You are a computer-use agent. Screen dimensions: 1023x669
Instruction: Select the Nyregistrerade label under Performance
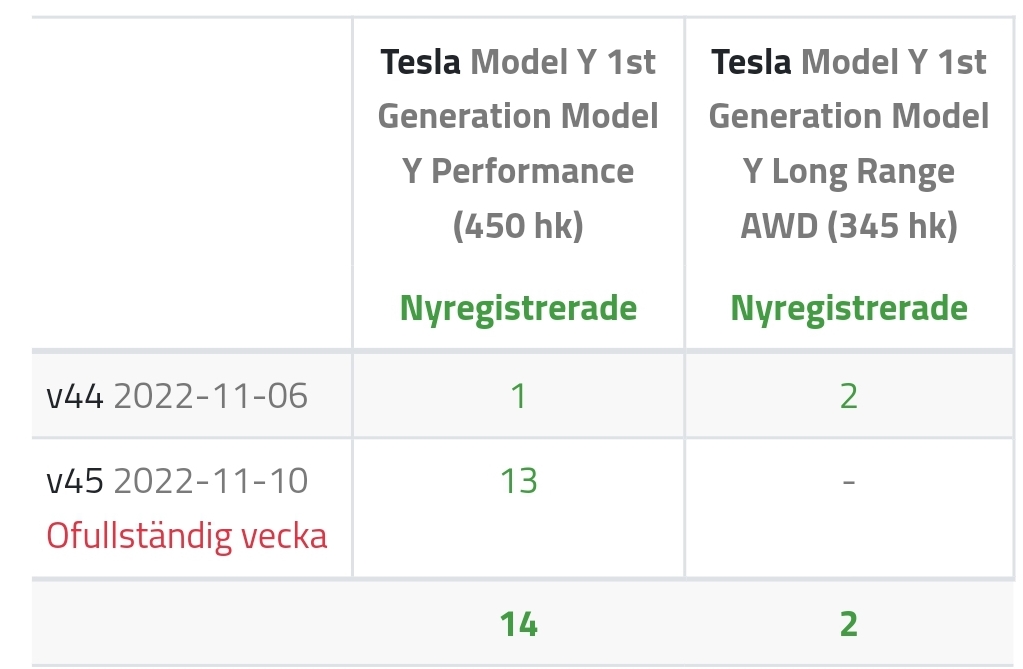(518, 308)
